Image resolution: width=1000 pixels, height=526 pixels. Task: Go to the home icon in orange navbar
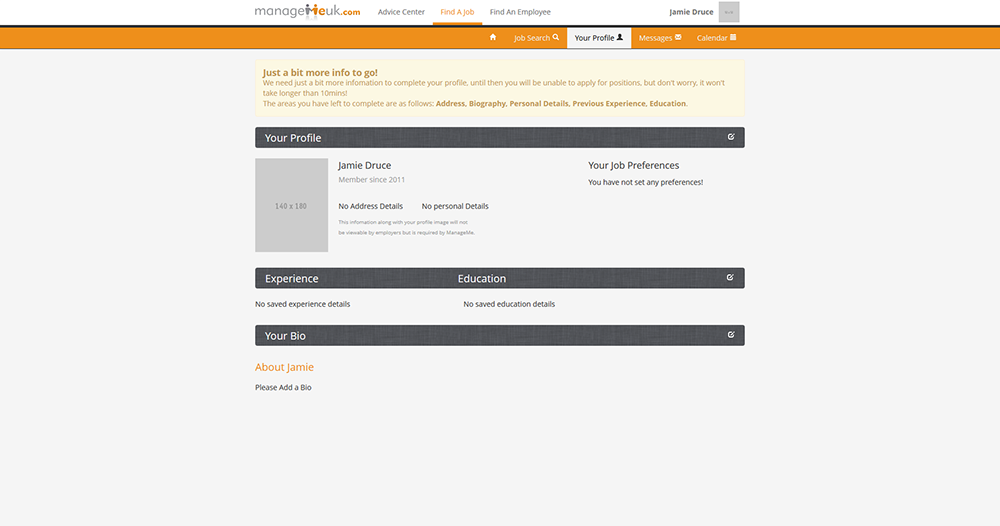pyautogui.click(x=492, y=38)
